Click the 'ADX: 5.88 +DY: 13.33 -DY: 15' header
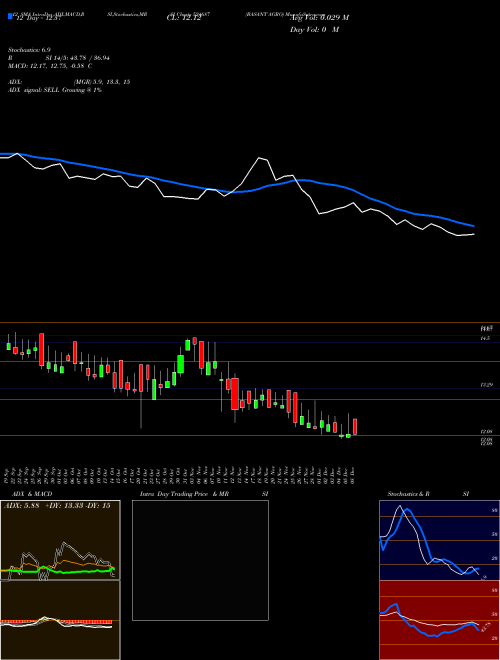 57,506
